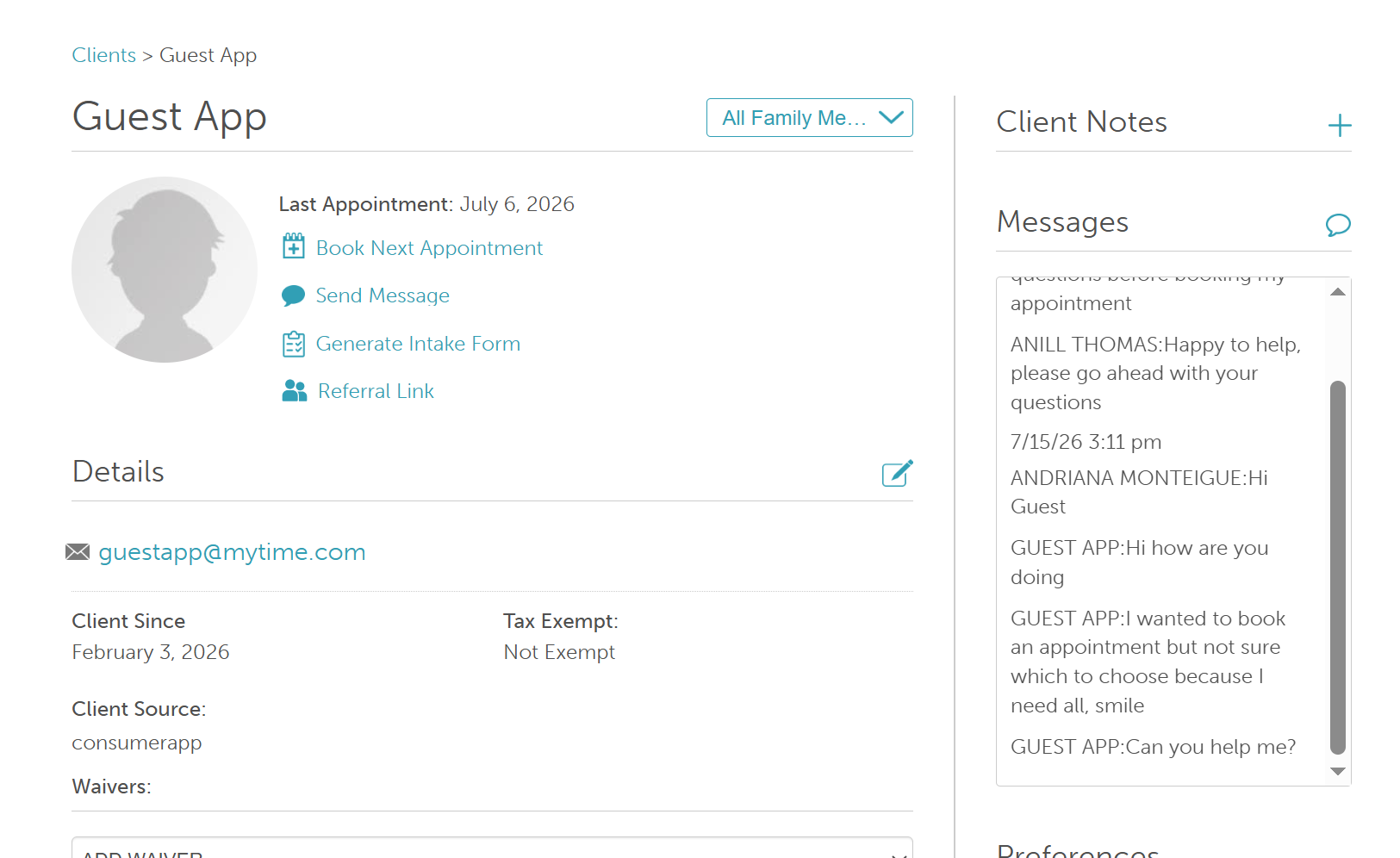Open Generate Intake Form link
The image size is (1400, 858).
(418, 344)
